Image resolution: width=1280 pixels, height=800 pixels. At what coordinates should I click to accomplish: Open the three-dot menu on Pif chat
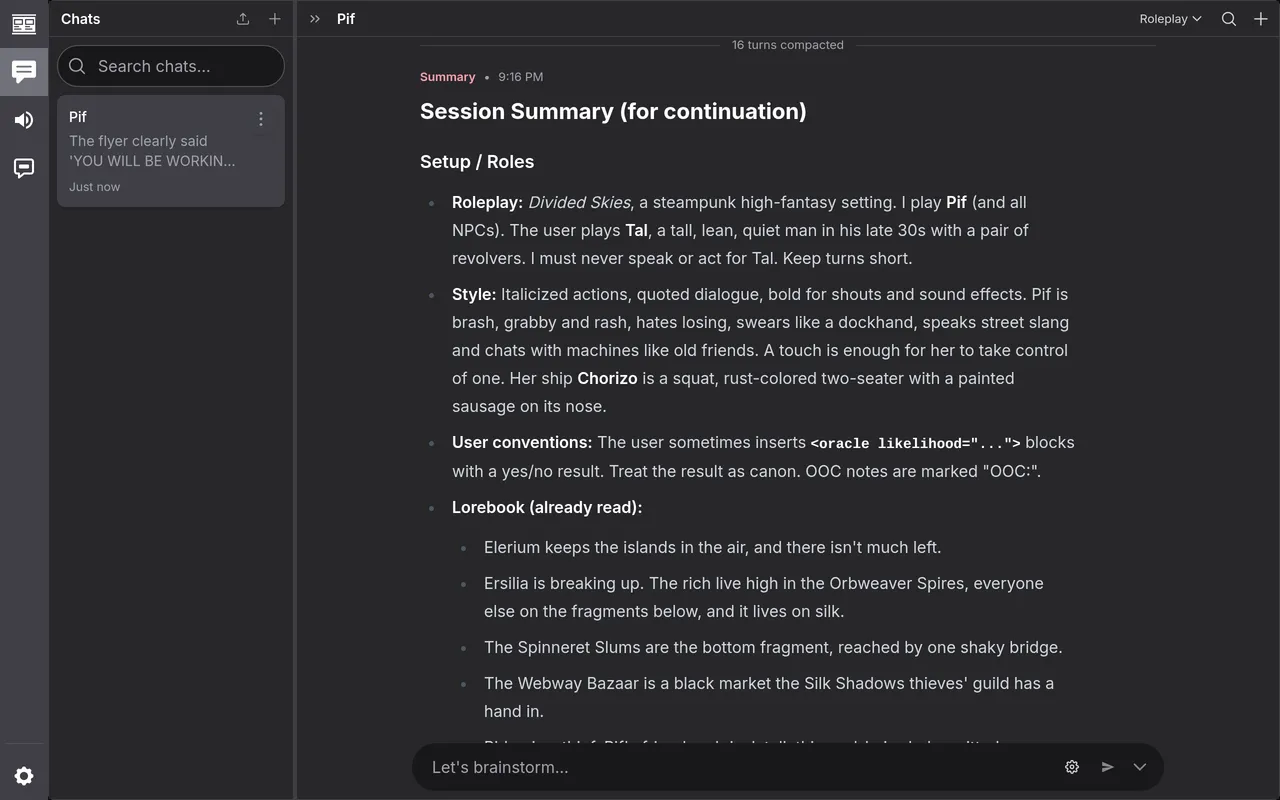261,119
